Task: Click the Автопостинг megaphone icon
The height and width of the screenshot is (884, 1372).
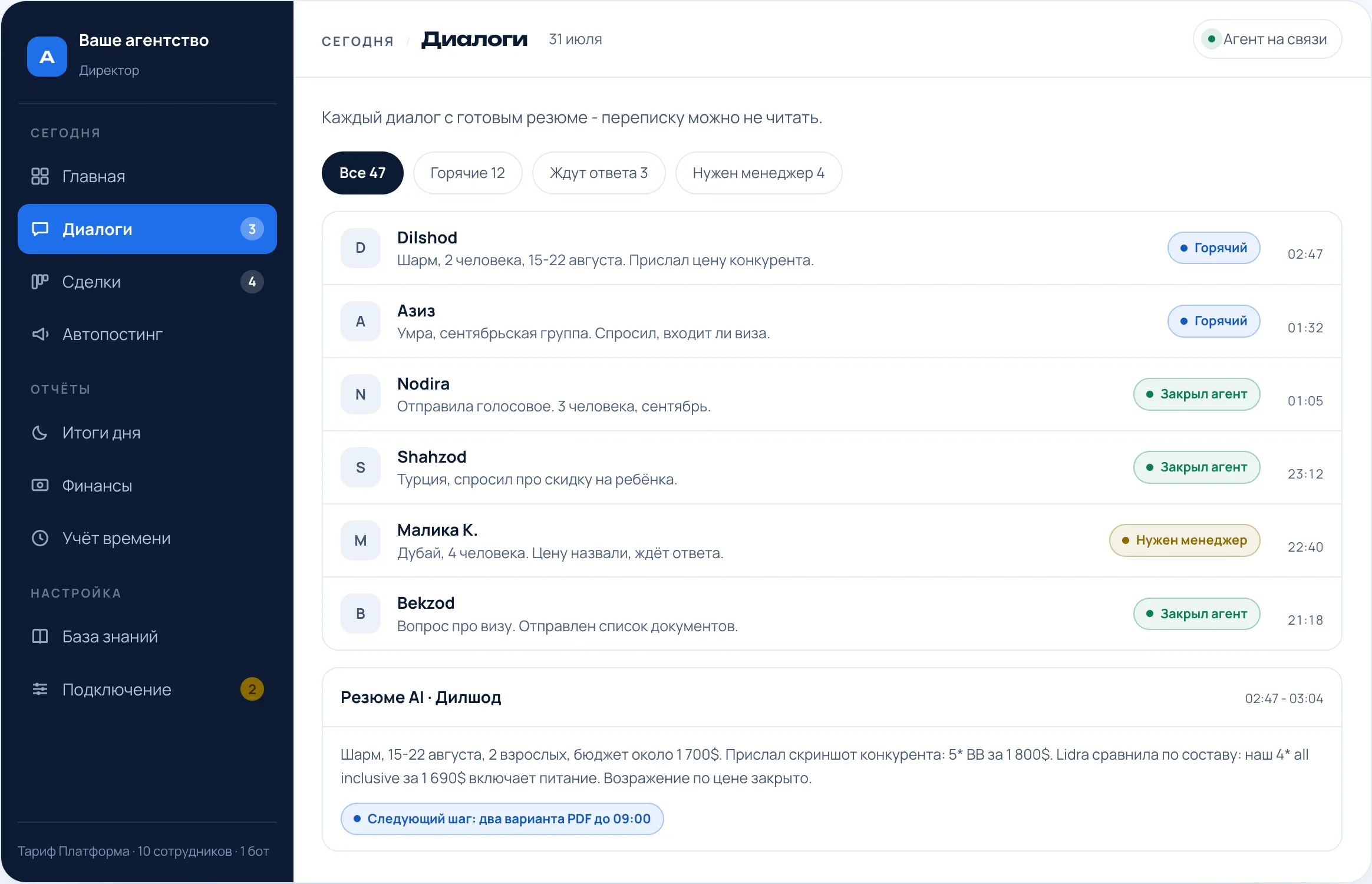Action: tap(40, 334)
